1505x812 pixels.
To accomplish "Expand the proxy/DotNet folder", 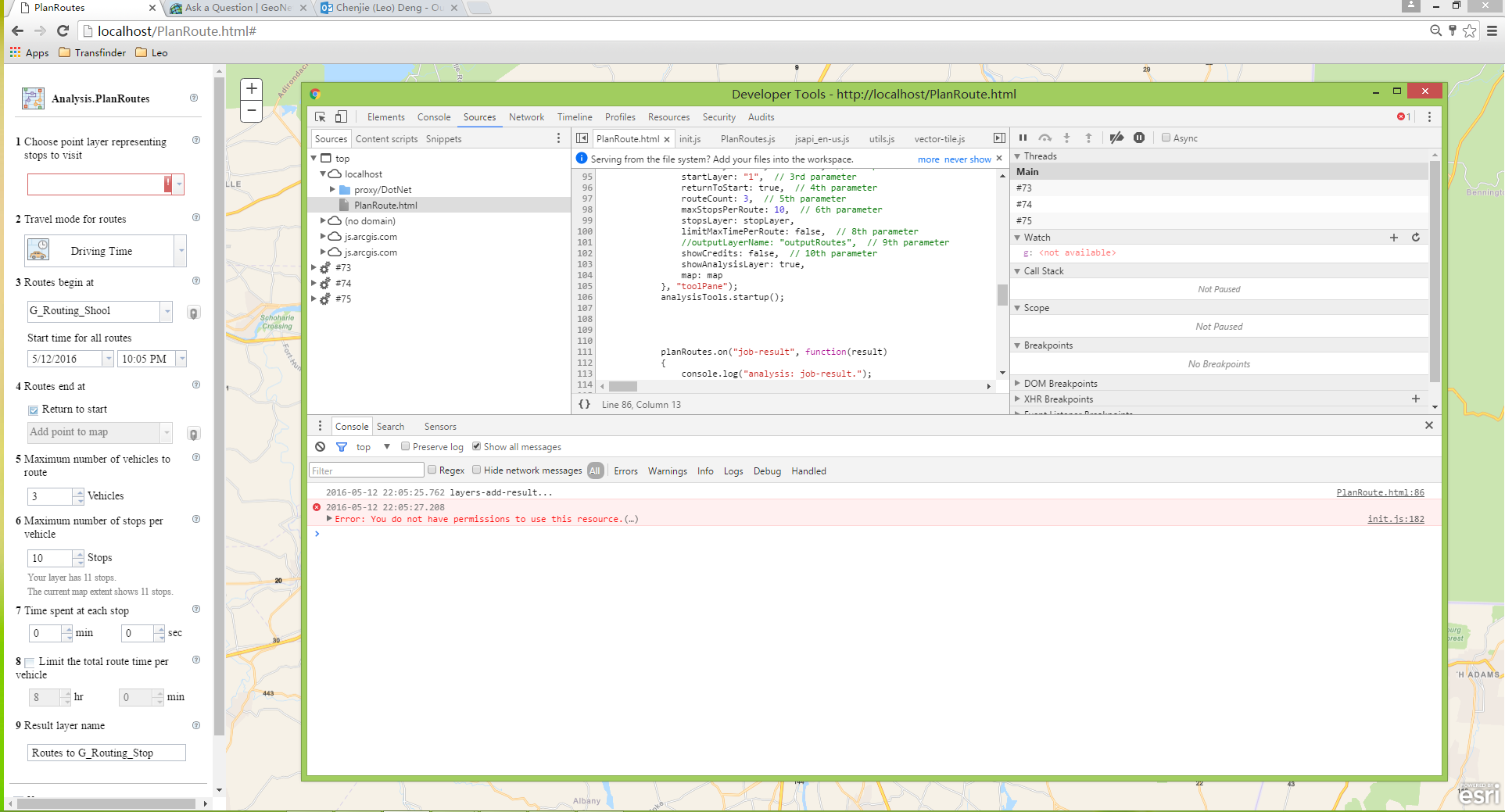I will click(332, 190).
